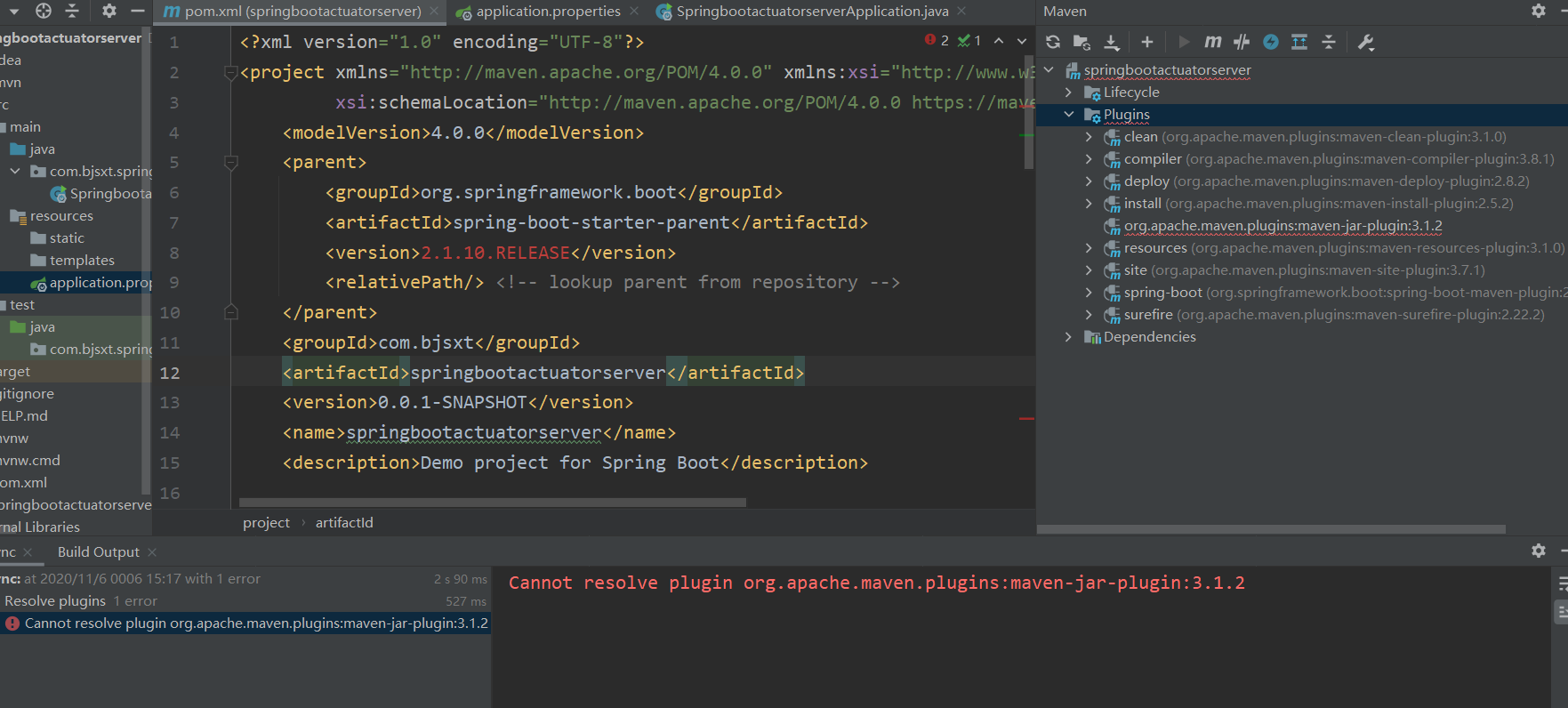Image resolution: width=1568 pixels, height=708 pixels.
Task: Click Reload All Maven Projects icon
Action: (x=1053, y=42)
